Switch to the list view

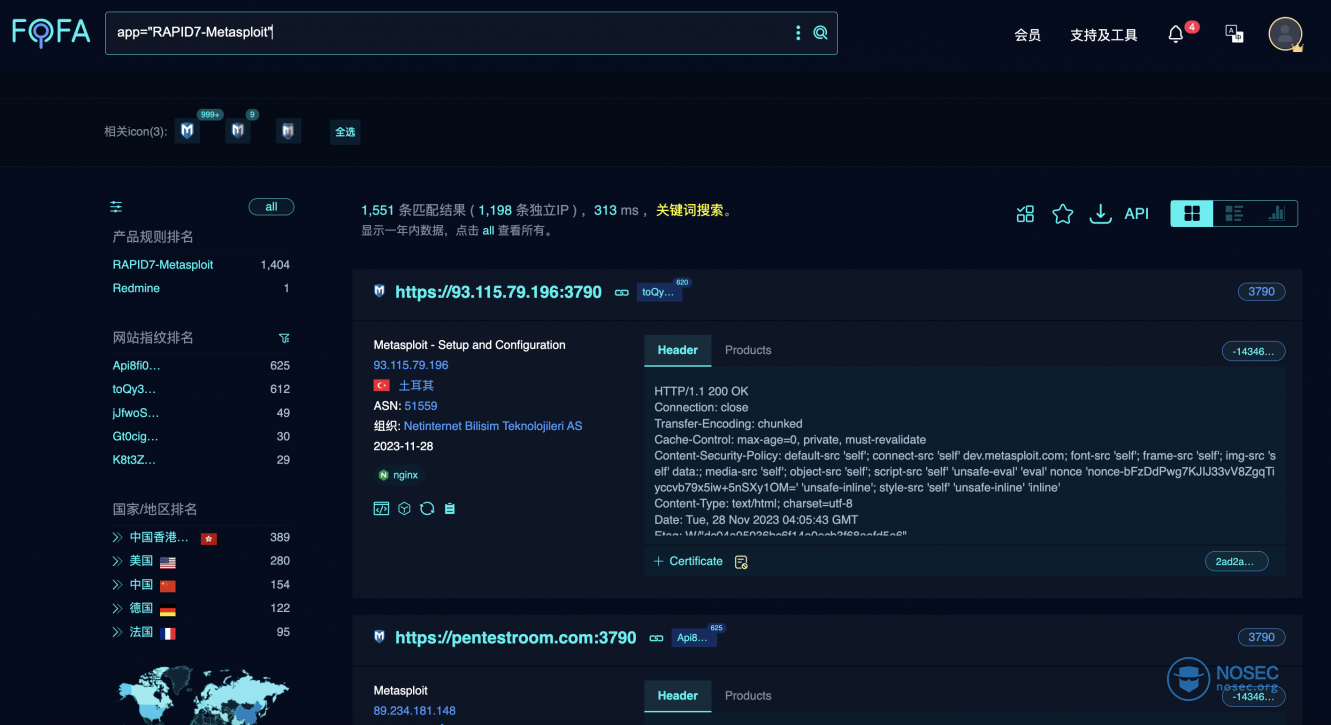pyautogui.click(x=1234, y=213)
